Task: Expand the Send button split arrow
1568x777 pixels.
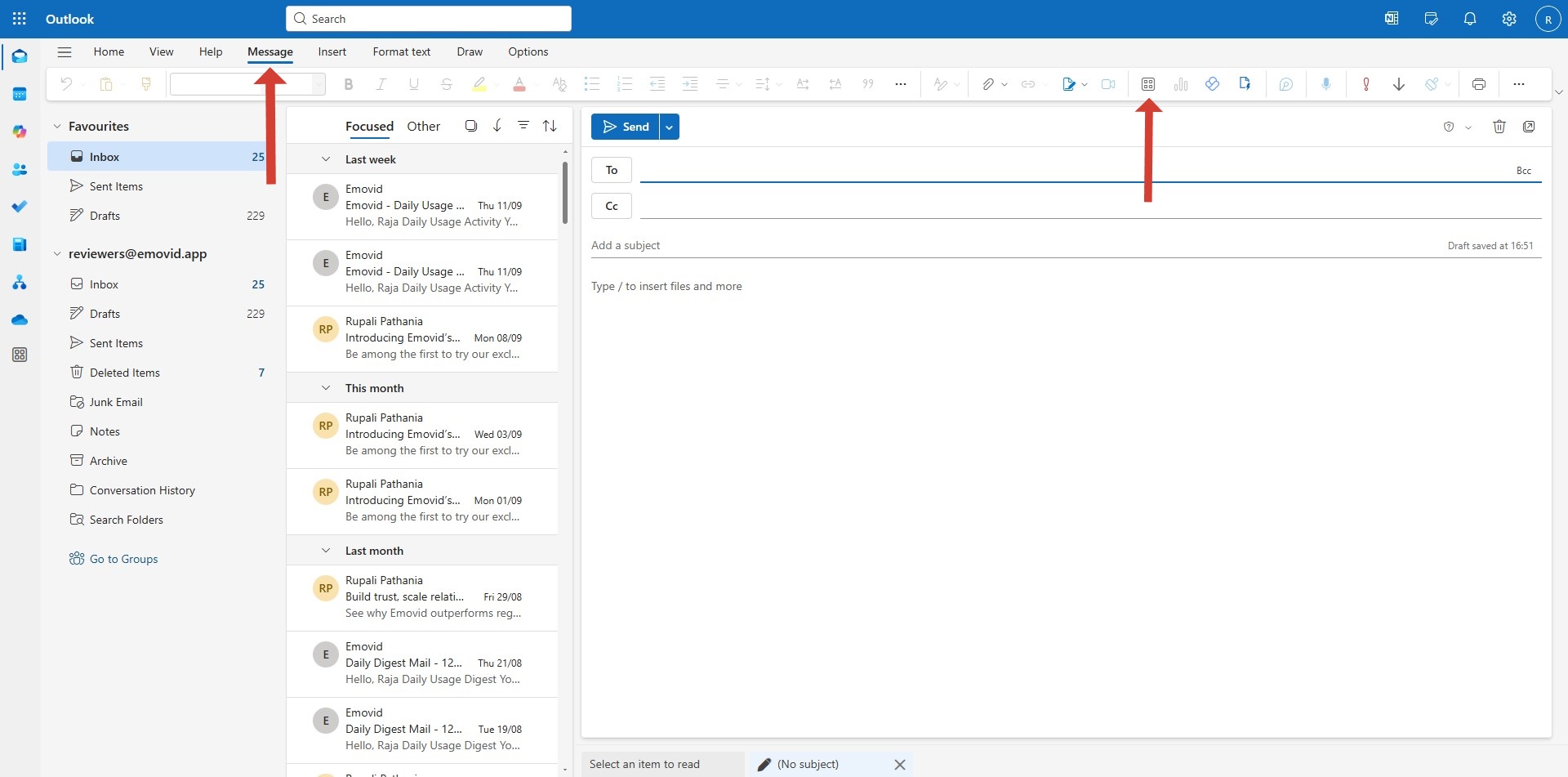Action: point(669,126)
